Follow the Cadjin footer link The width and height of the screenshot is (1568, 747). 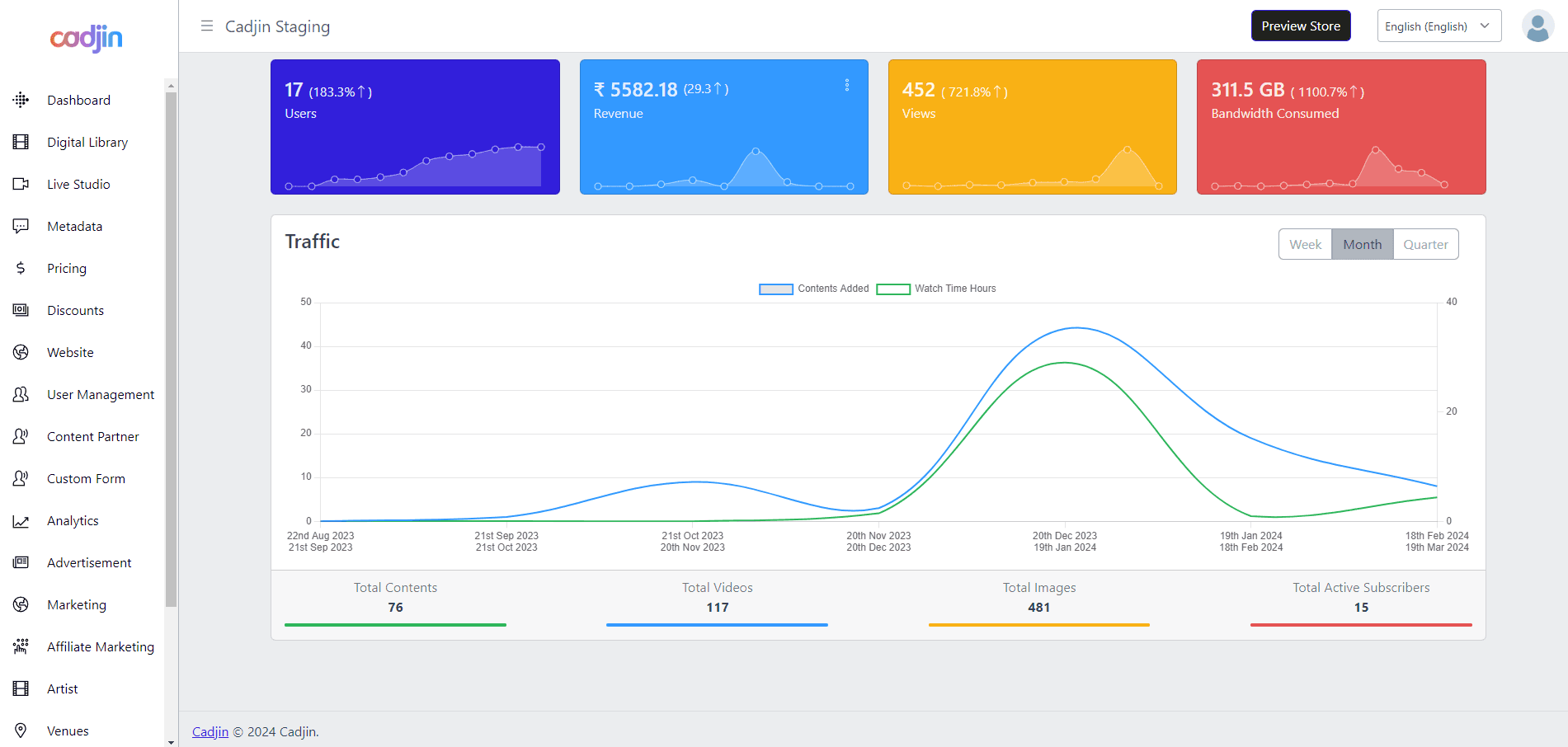coord(210,732)
